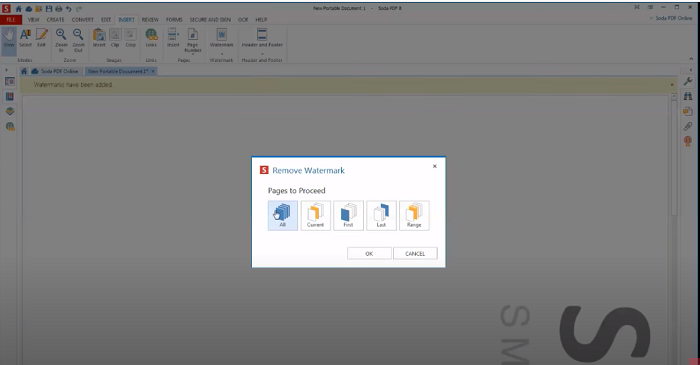Click the home icon in quick access toolbar
700x365 pixels.
coord(19,9)
